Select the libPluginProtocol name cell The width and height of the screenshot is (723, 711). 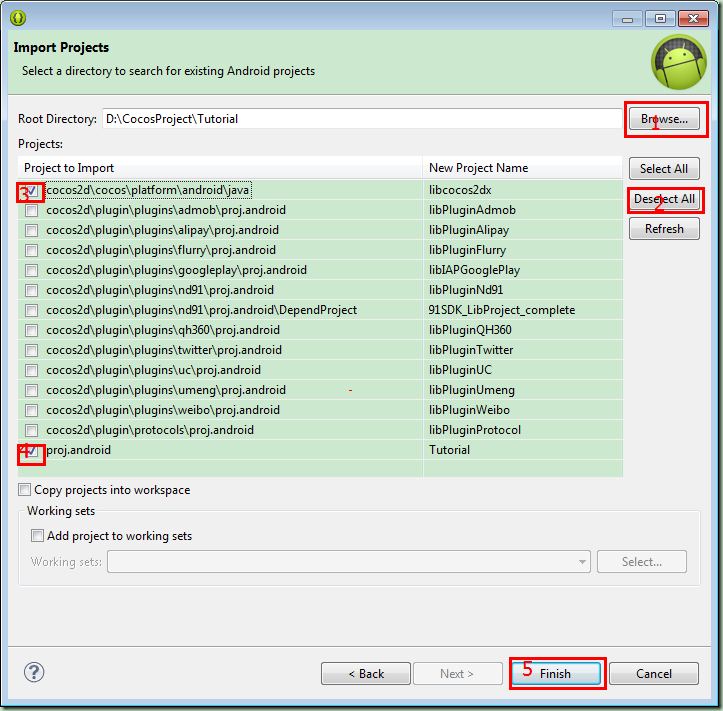pos(522,430)
